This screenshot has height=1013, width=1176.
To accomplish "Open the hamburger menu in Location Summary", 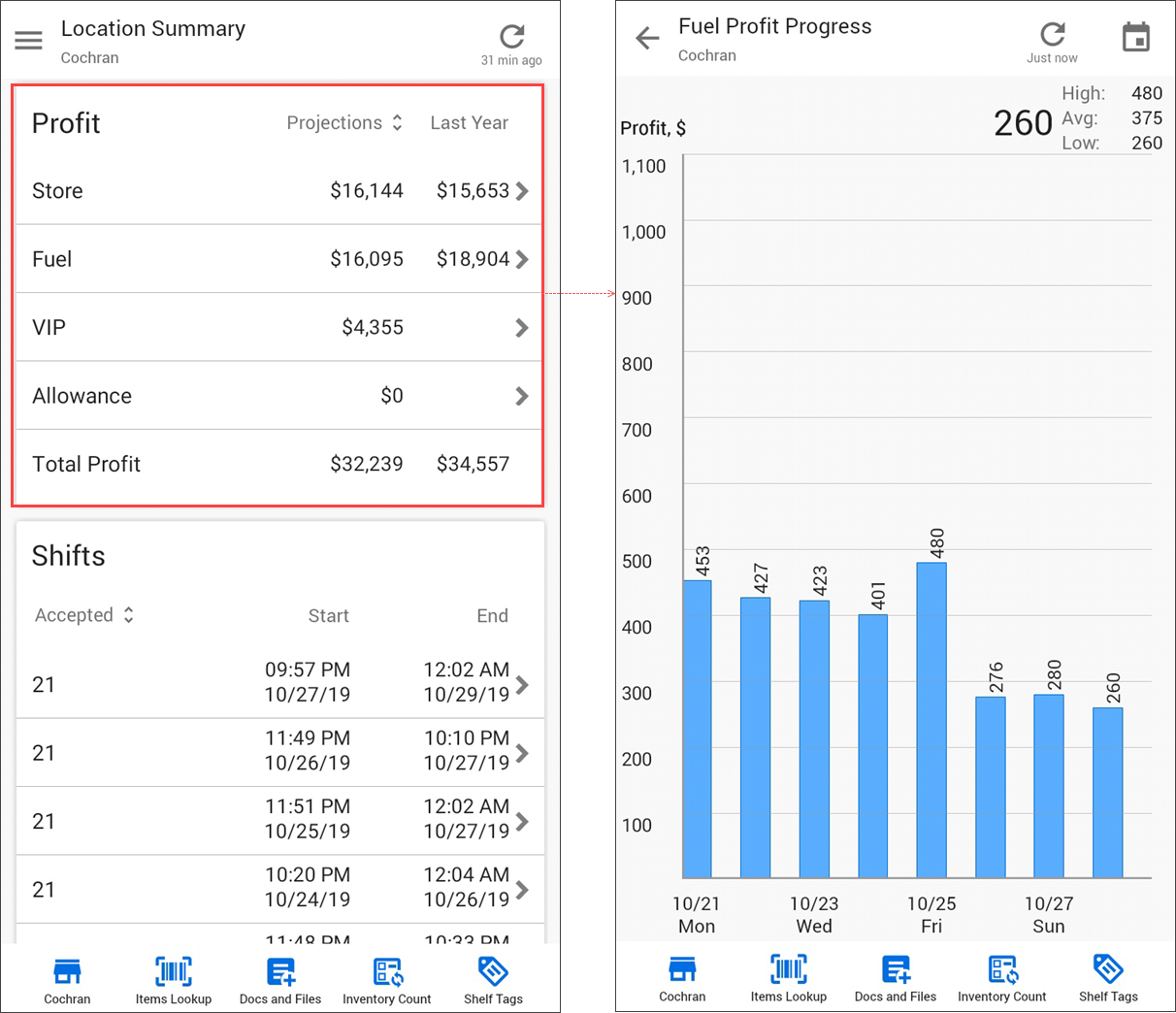I will pyautogui.click(x=28, y=40).
